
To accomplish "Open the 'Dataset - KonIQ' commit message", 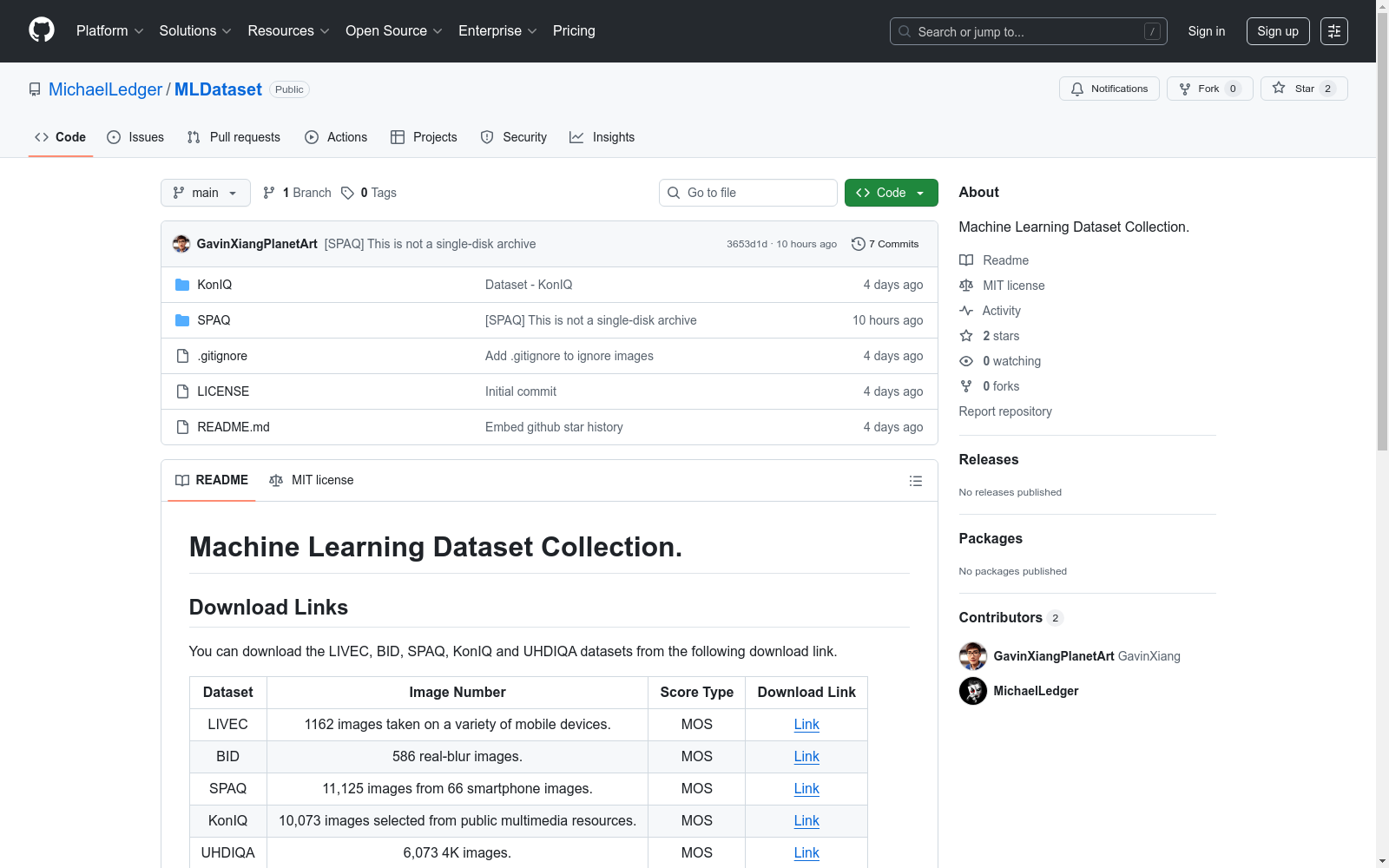I will tap(529, 285).
